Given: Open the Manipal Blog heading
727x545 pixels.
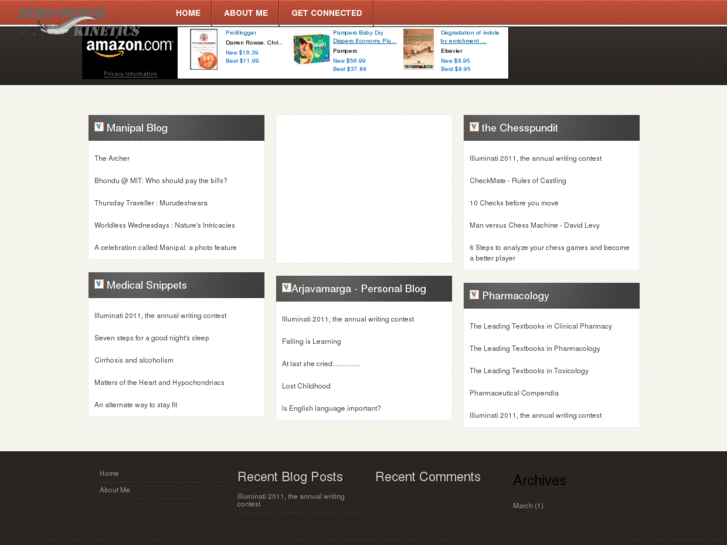Looking at the screenshot, I should coord(137,128).
